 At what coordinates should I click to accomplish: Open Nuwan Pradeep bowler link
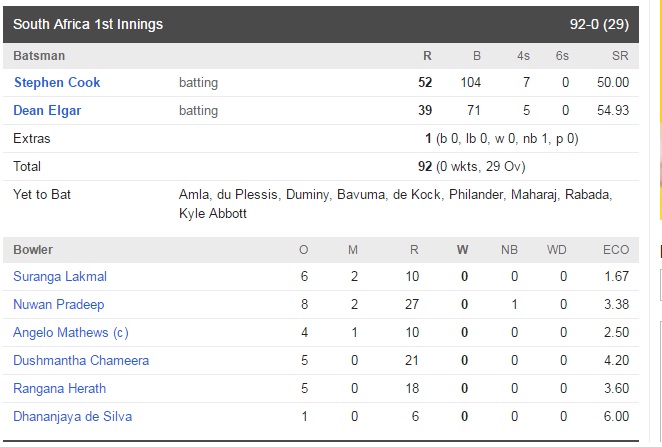point(59,304)
